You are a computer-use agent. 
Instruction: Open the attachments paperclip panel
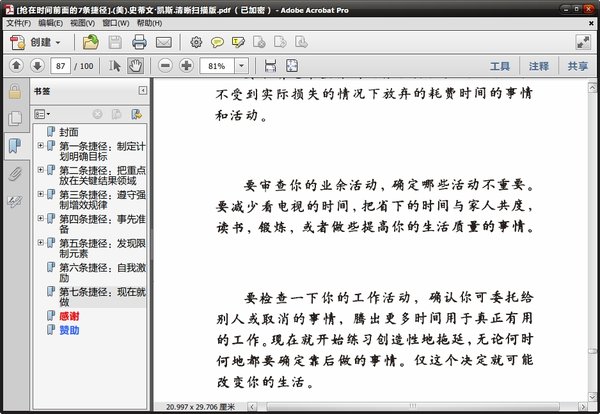pyautogui.click(x=15, y=173)
